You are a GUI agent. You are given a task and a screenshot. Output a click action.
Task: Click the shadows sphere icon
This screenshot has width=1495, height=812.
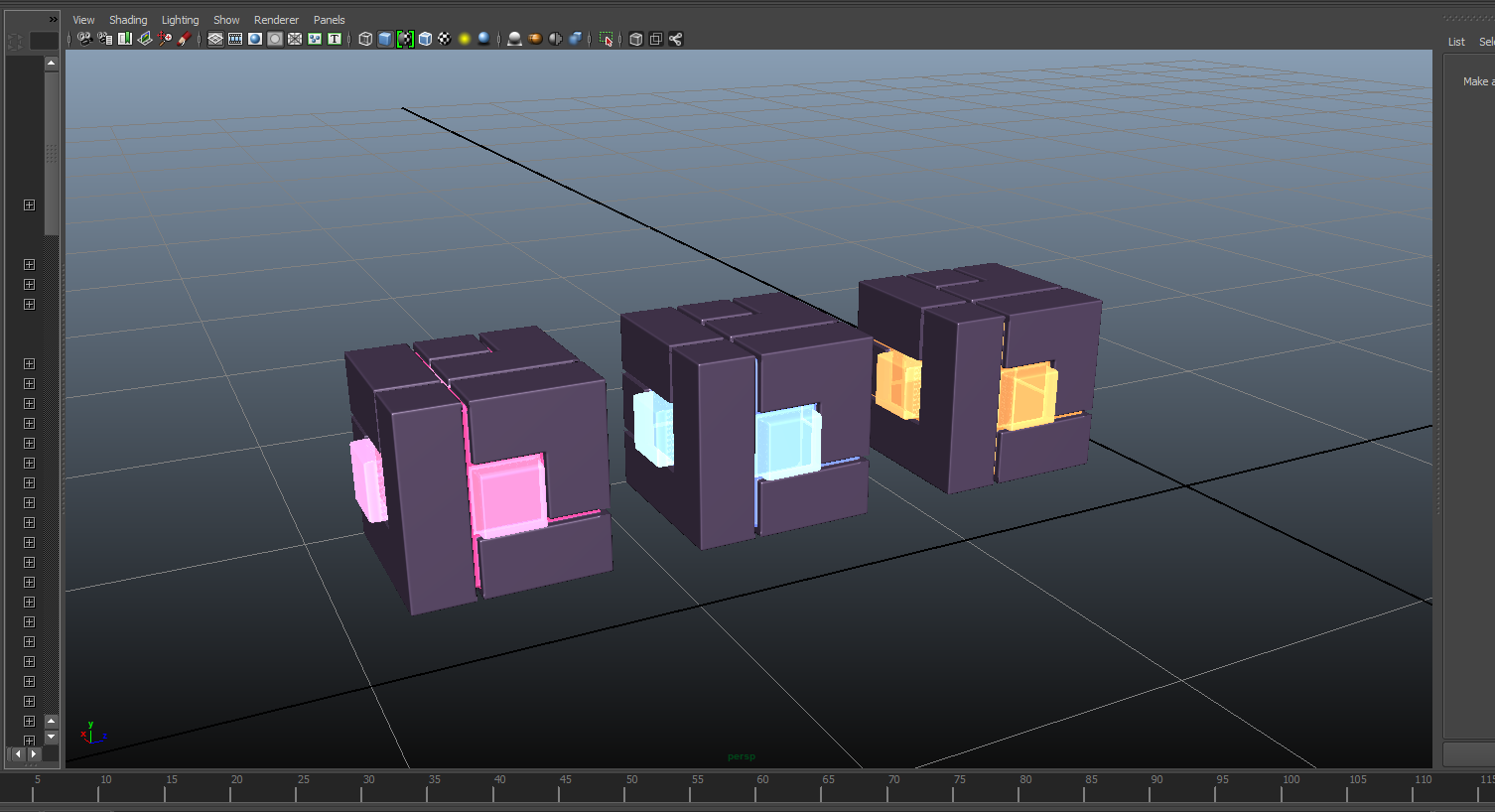[x=483, y=39]
